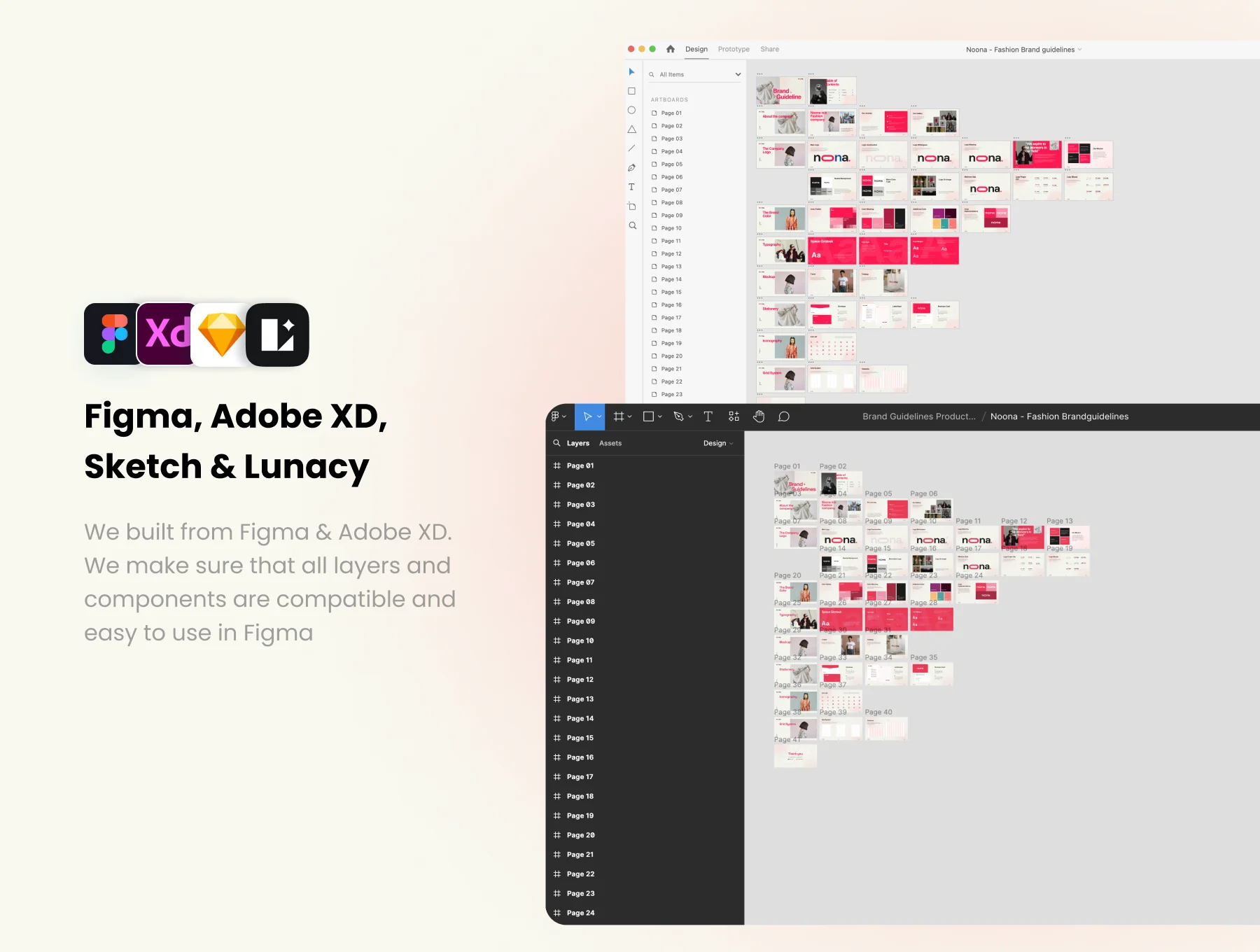Select the Brand Guideline cover artboard on XD canvas
Screen dimensions: 1260x952
tap(780, 91)
